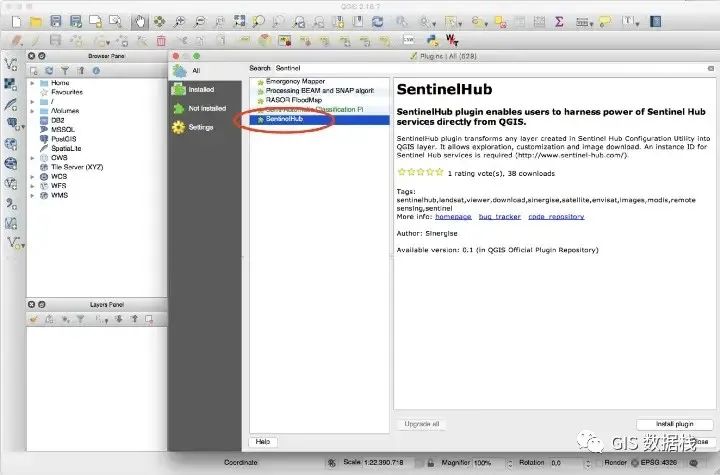Click the red WT plugin icon
The image size is (720, 475).
coord(452,40)
